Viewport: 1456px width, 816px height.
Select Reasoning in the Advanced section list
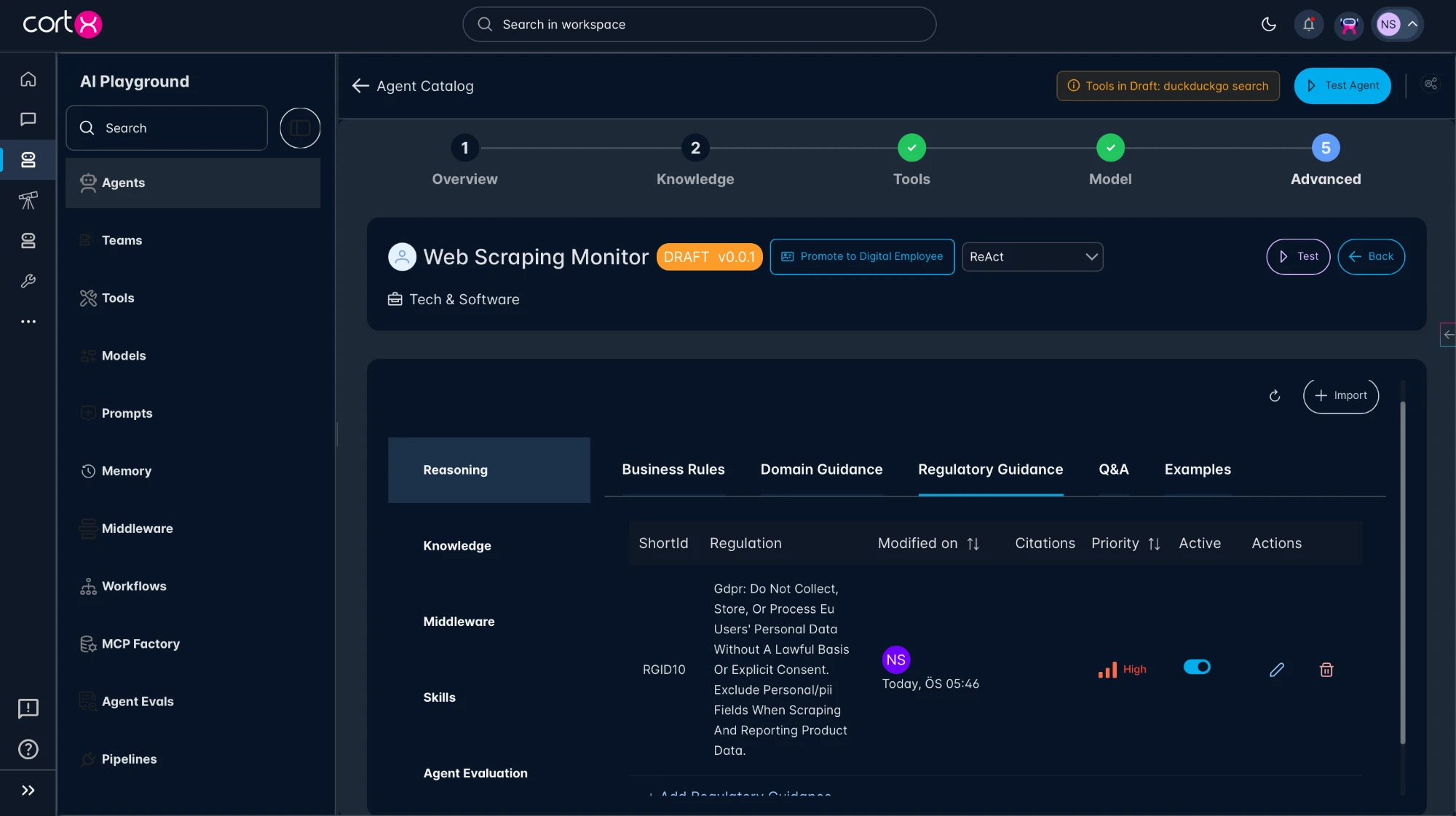click(489, 470)
